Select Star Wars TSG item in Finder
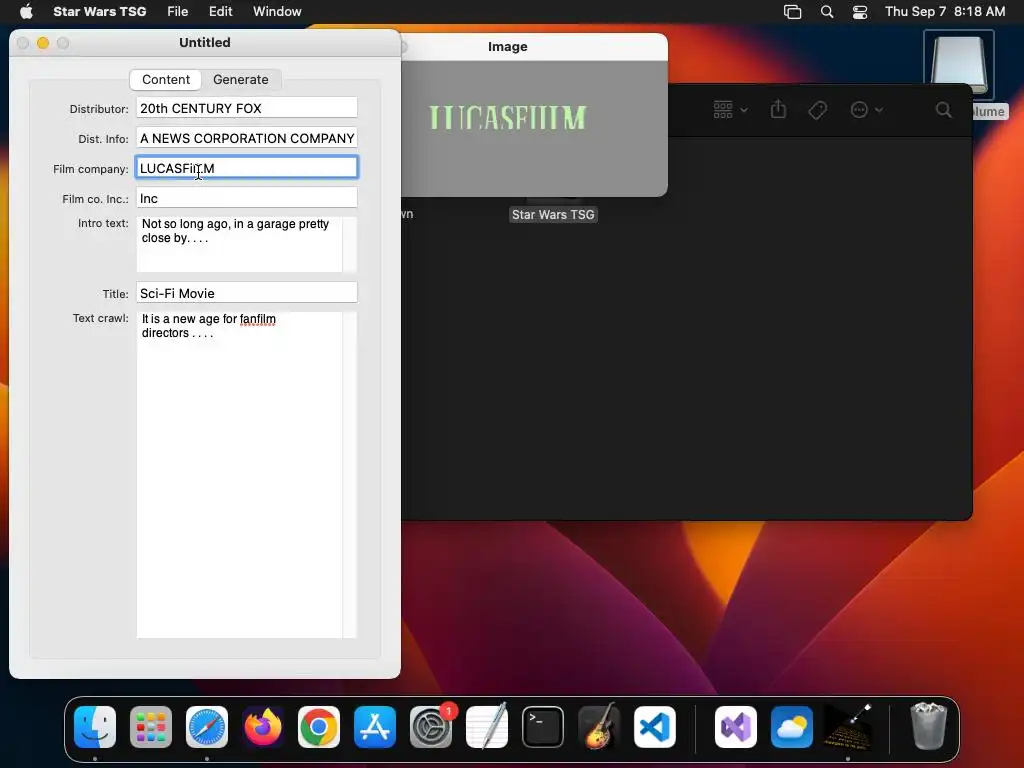 pos(552,214)
